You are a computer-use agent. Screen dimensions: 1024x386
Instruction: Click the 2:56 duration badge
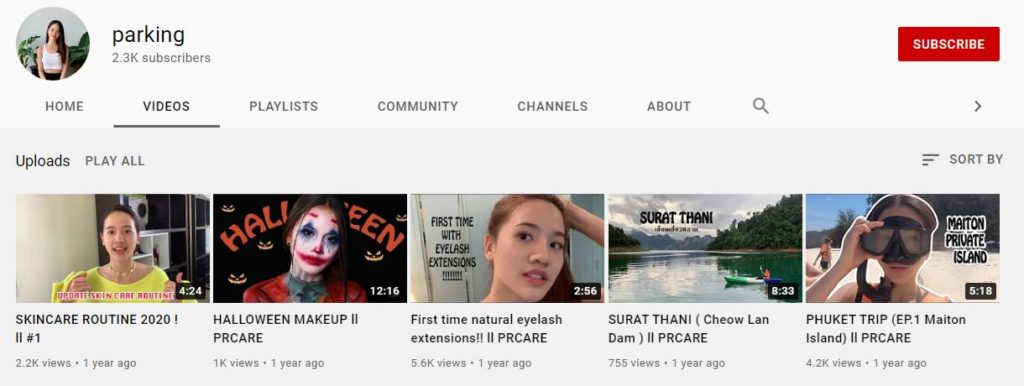tap(585, 291)
